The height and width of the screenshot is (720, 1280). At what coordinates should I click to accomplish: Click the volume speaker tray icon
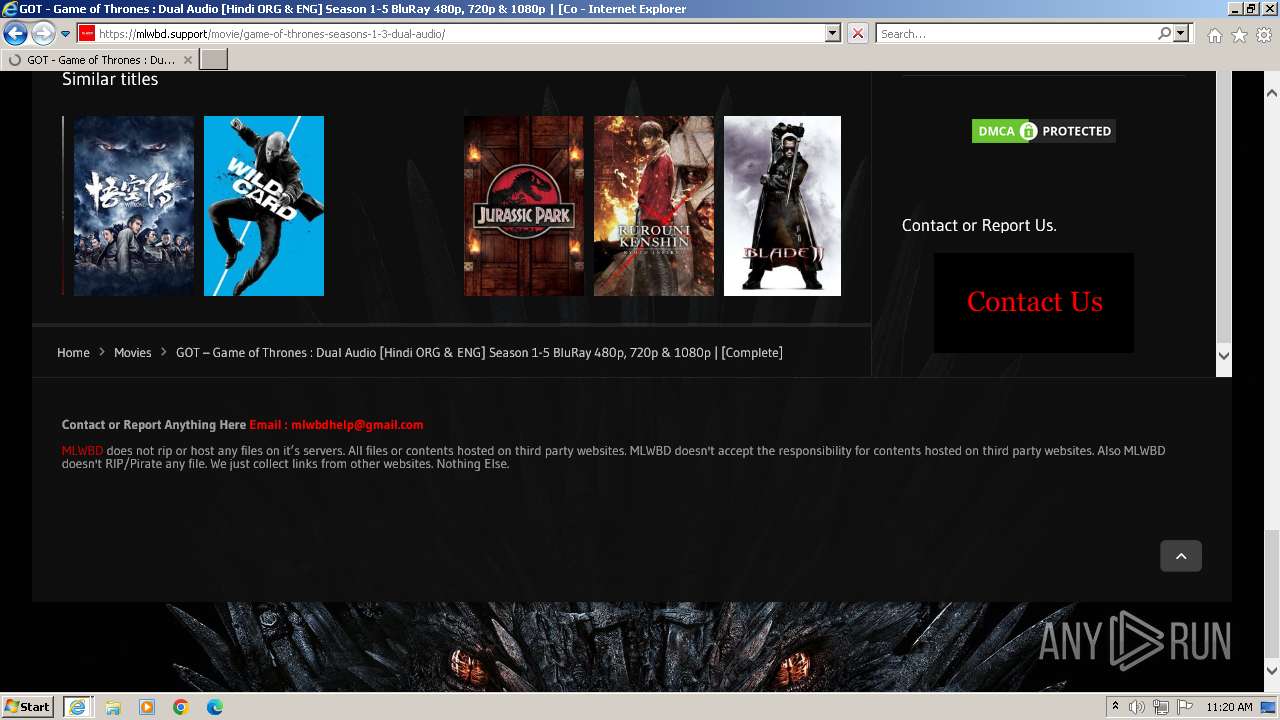pos(1137,707)
